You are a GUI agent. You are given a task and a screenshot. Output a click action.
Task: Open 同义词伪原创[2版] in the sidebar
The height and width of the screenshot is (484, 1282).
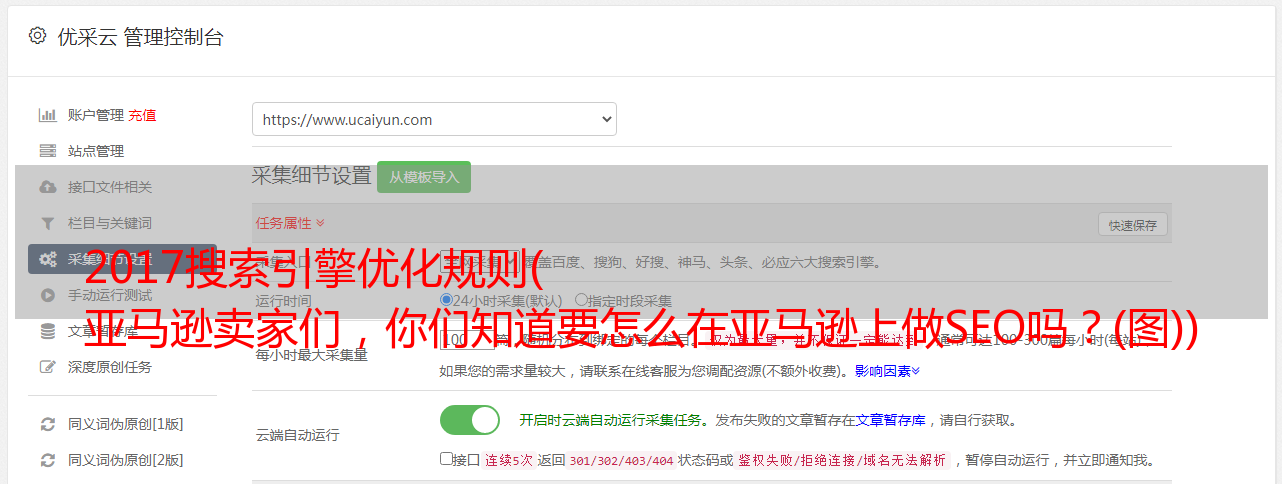(125, 460)
